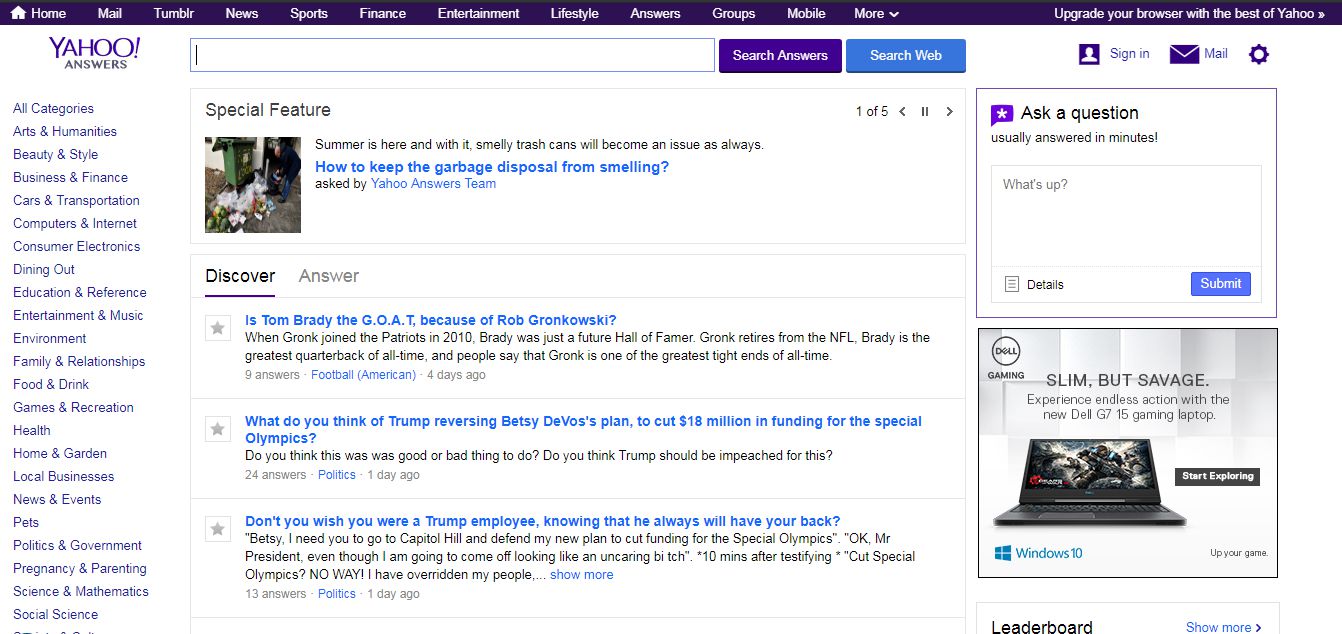Click the Mail link beside the envelope
The image size is (1342, 634).
pyautogui.click(x=1216, y=54)
